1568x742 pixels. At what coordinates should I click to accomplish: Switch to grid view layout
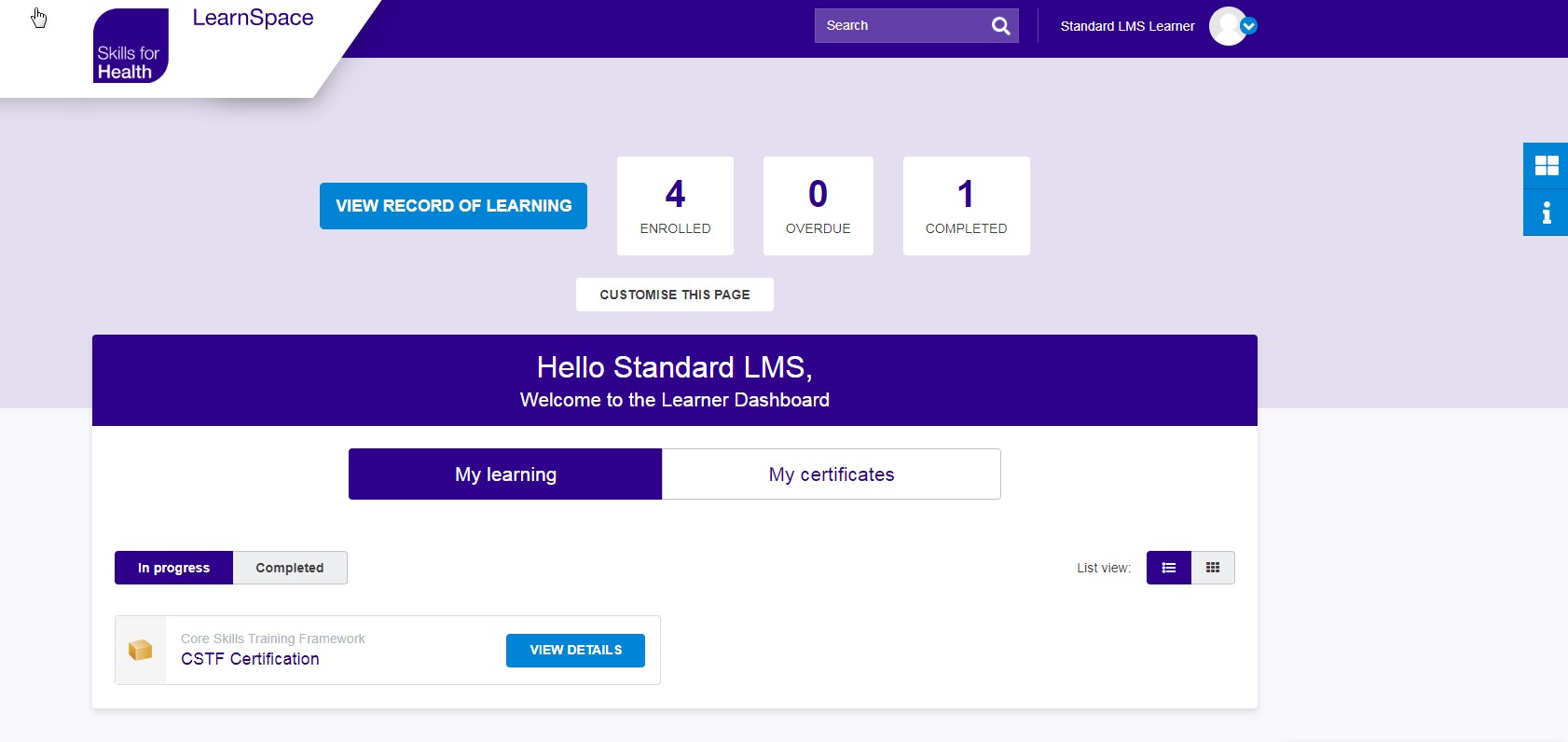point(1213,568)
